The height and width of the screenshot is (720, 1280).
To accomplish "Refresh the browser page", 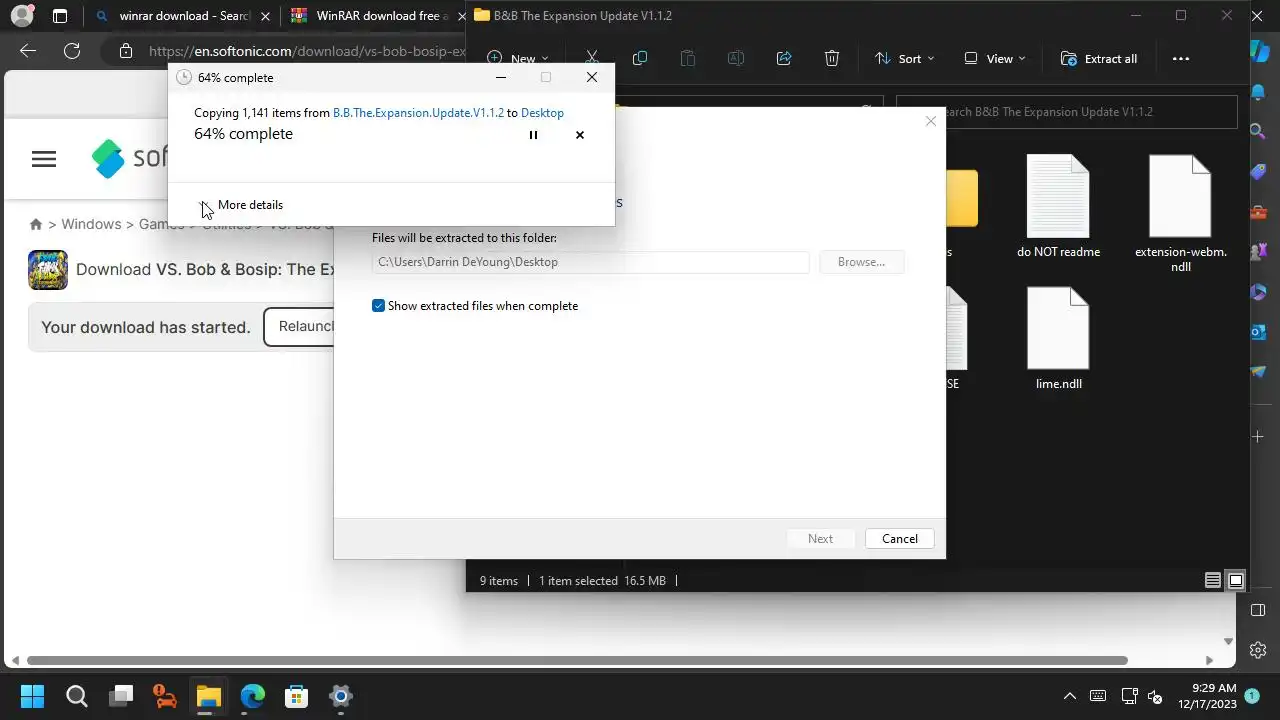I will (72, 51).
